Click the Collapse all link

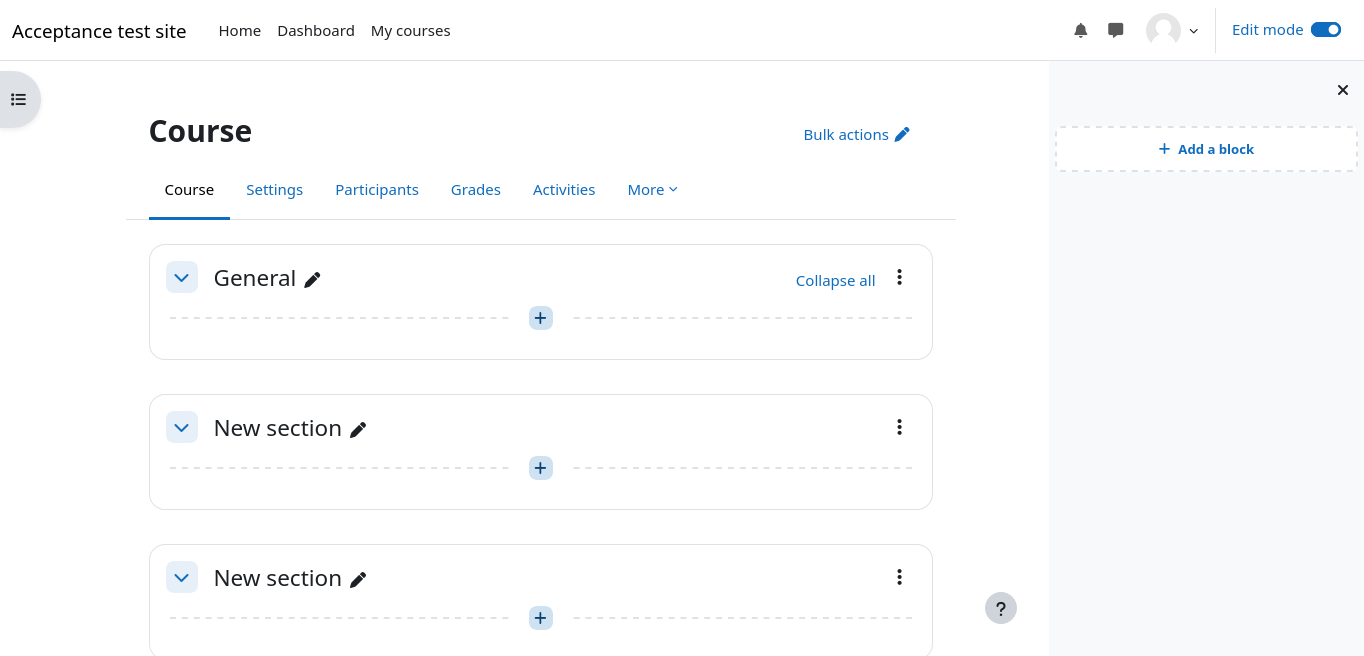[835, 281]
